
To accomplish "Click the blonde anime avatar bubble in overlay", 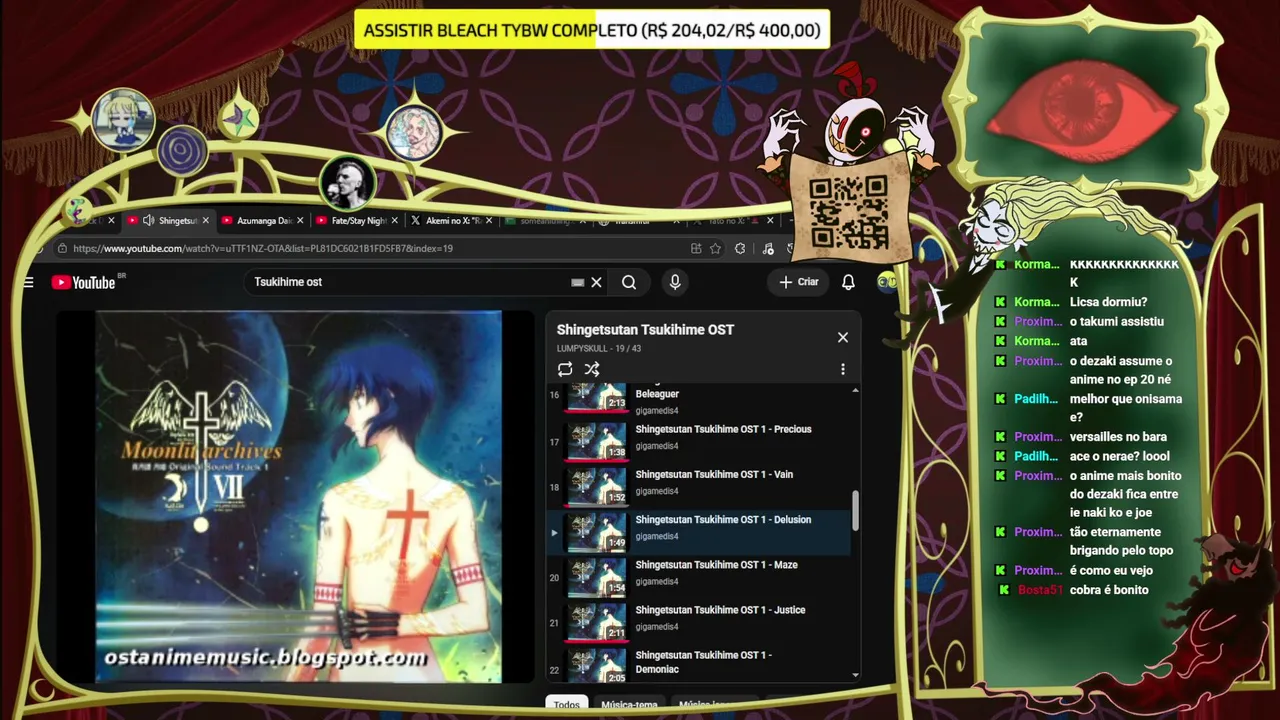I will tap(122, 119).
